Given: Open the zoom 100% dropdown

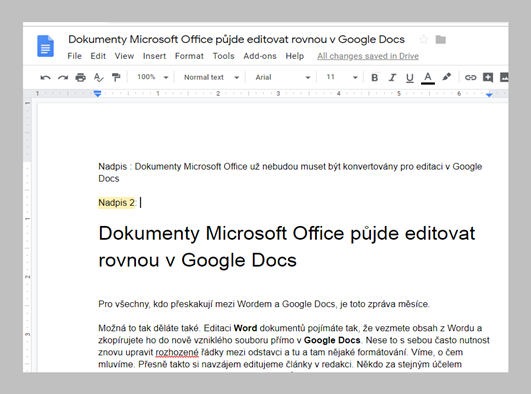Looking at the screenshot, I should [x=152, y=77].
